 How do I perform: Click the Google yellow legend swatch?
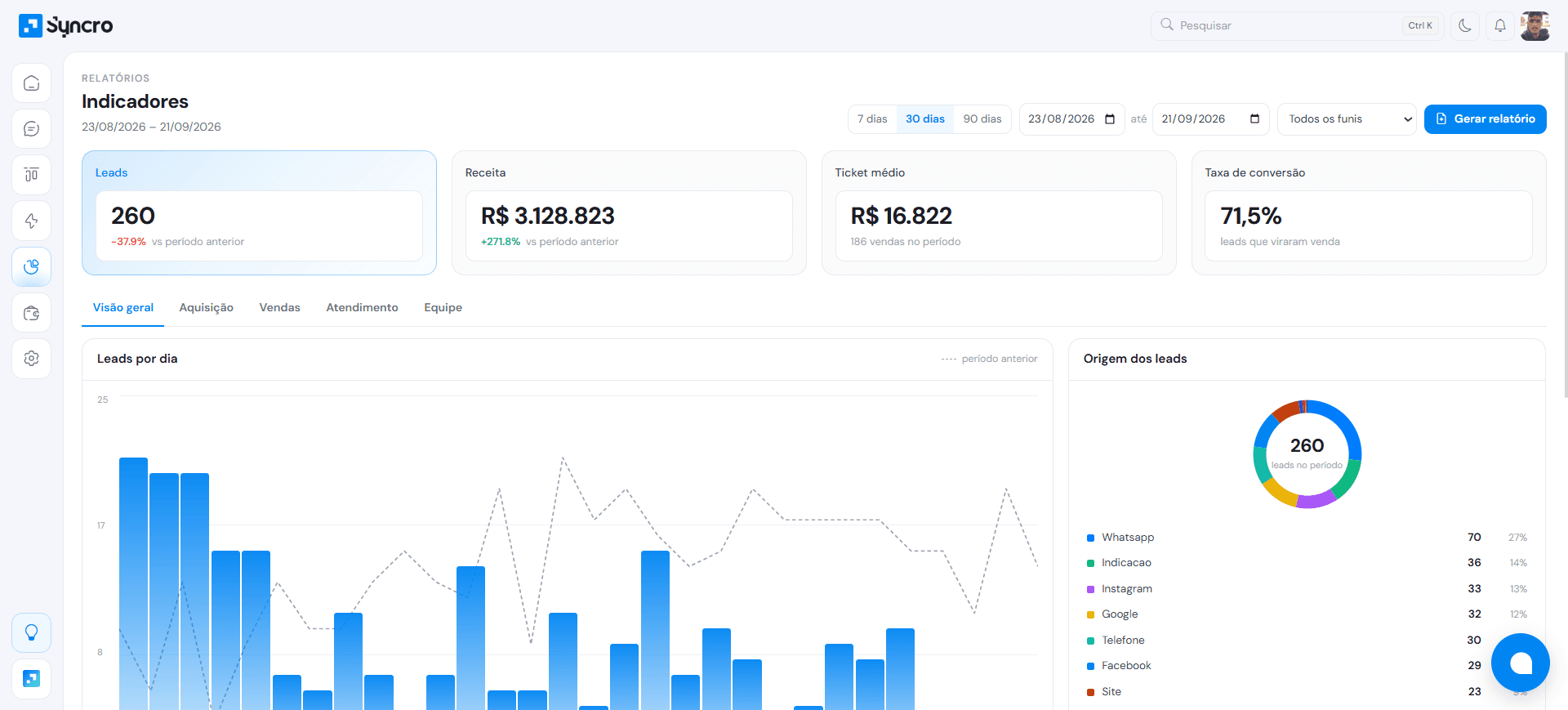pos(1090,614)
